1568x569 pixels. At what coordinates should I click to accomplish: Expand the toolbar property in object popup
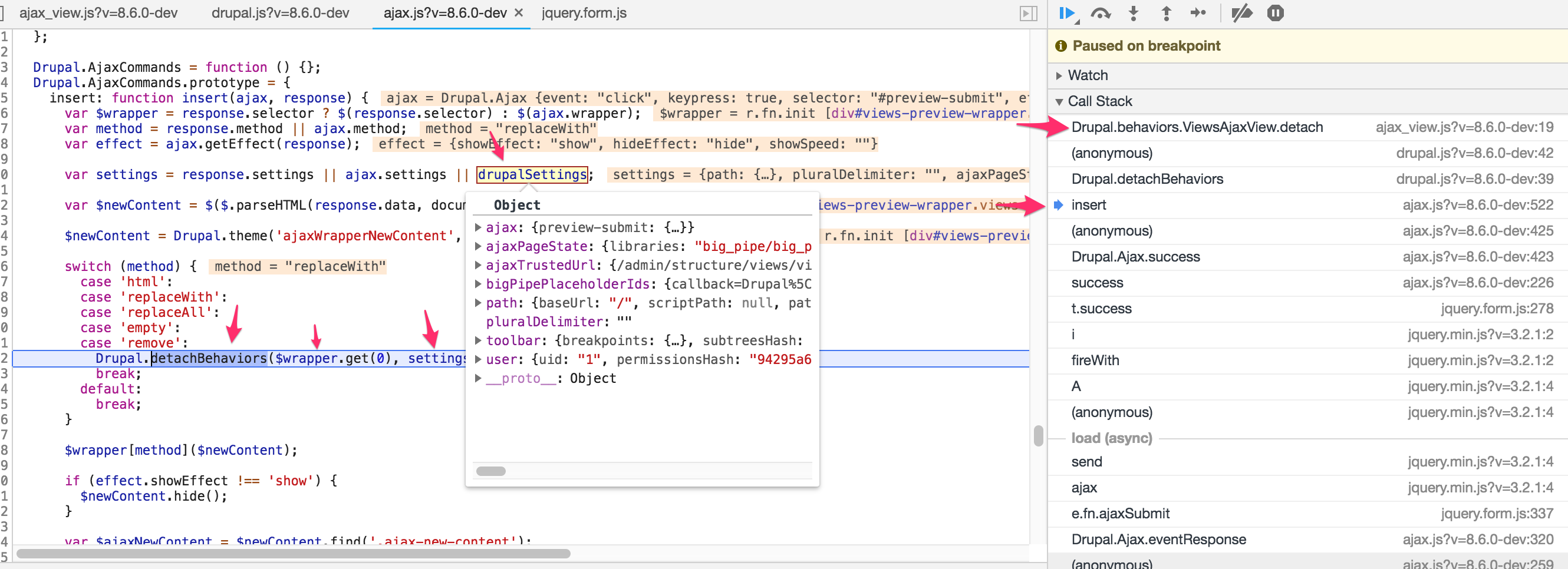click(479, 341)
